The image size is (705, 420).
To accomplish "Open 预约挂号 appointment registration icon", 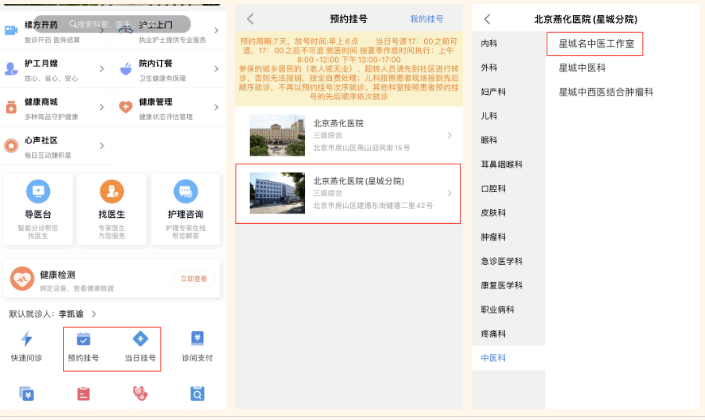I will coord(83,339).
